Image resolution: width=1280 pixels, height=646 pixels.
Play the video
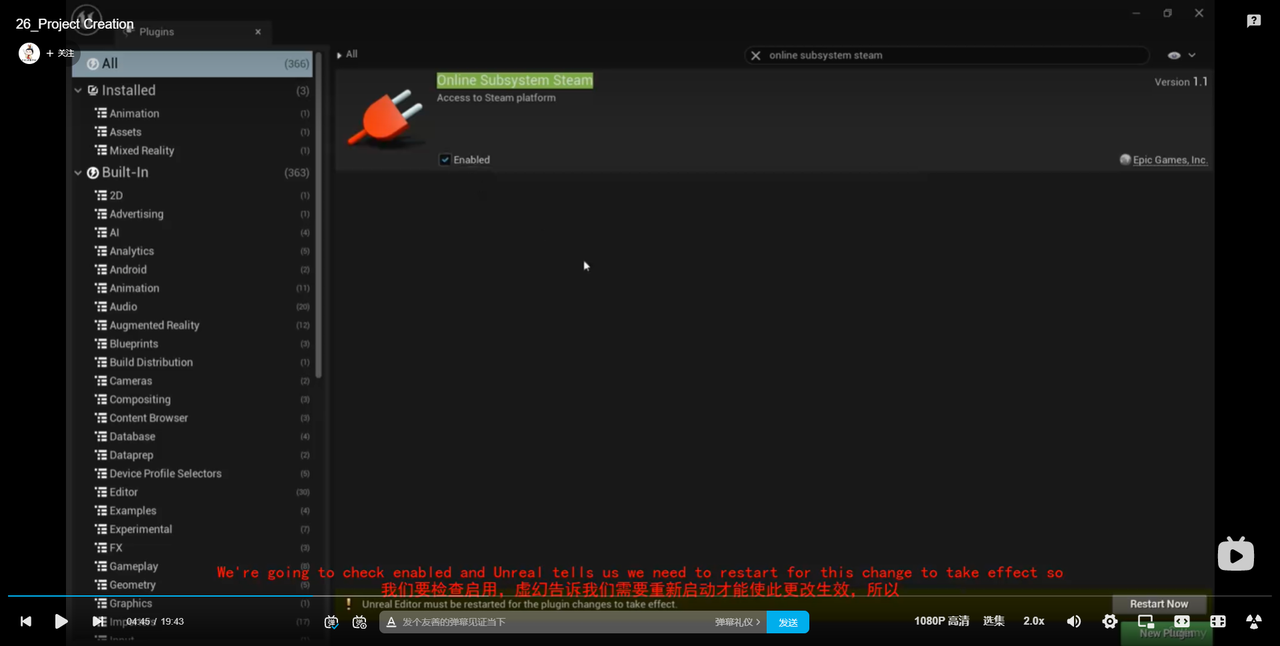coord(61,621)
